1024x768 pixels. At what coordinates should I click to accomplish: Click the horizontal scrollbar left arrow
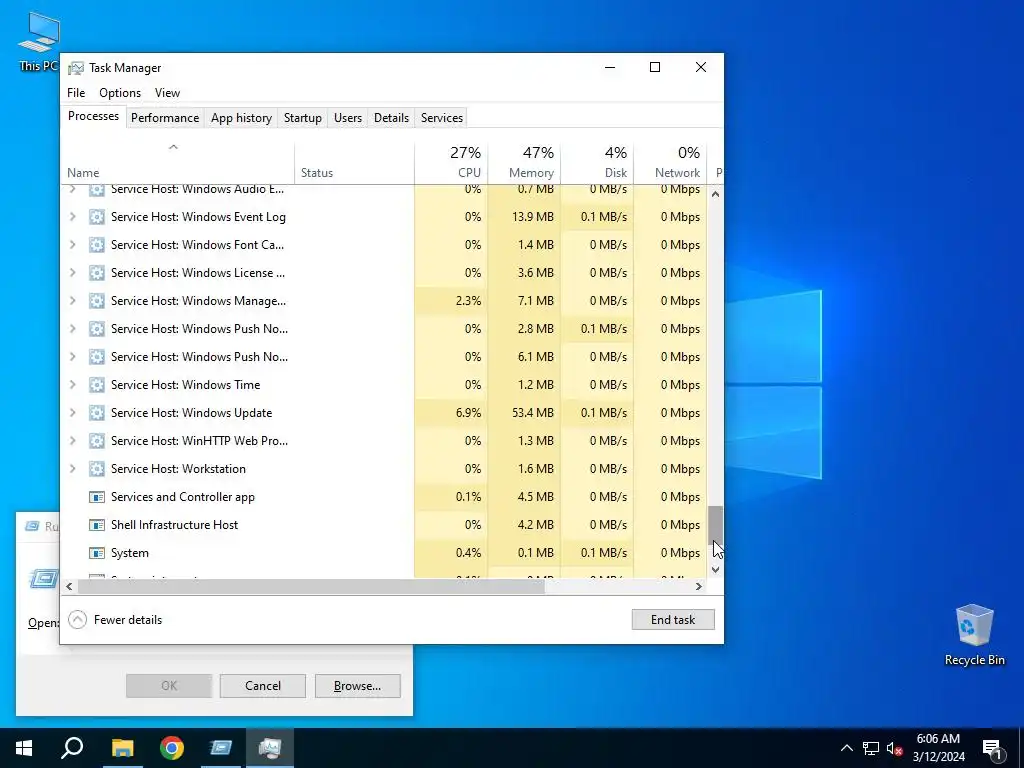click(x=69, y=586)
